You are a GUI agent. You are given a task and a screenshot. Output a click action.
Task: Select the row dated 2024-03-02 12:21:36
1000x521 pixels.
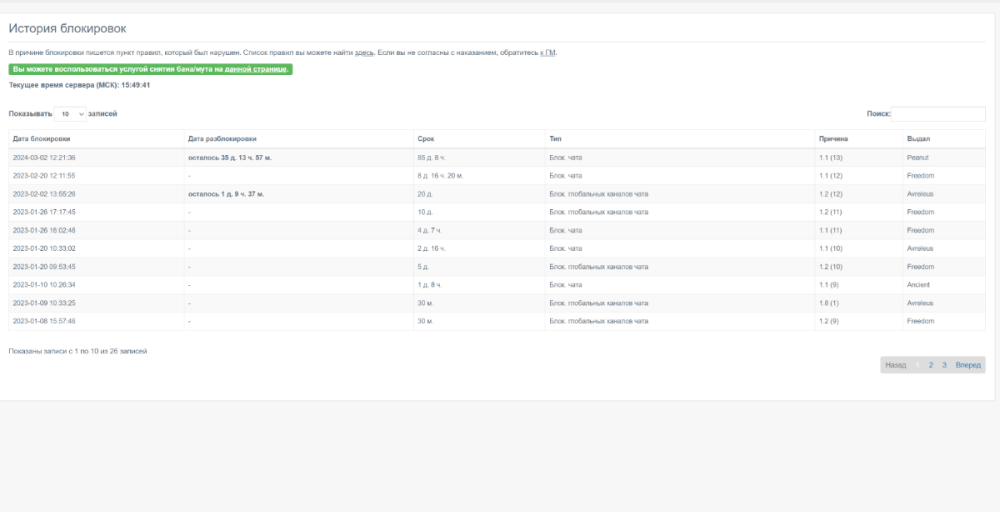[44, 158]
